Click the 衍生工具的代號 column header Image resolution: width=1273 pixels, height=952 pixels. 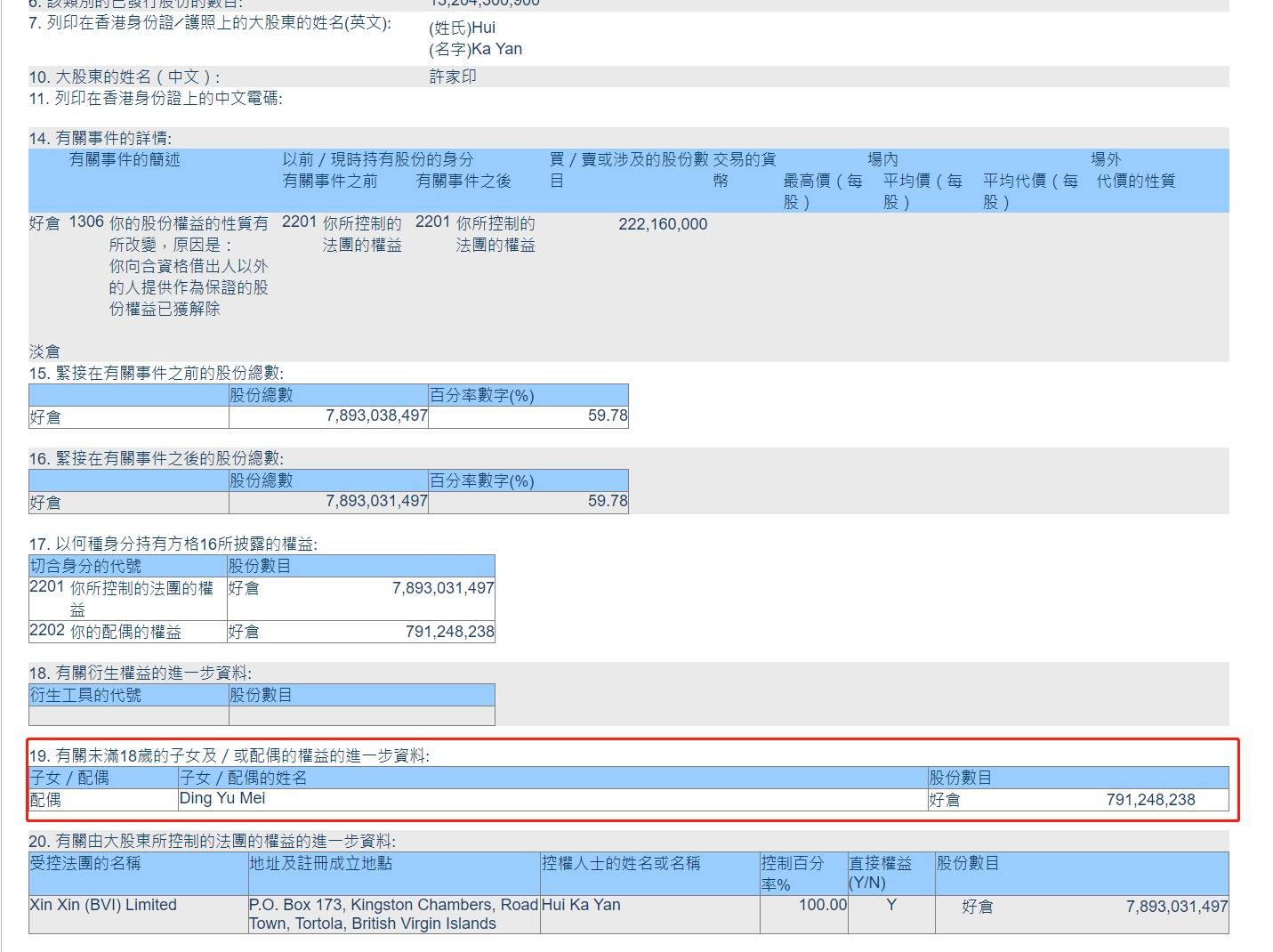tap(85, 695)
